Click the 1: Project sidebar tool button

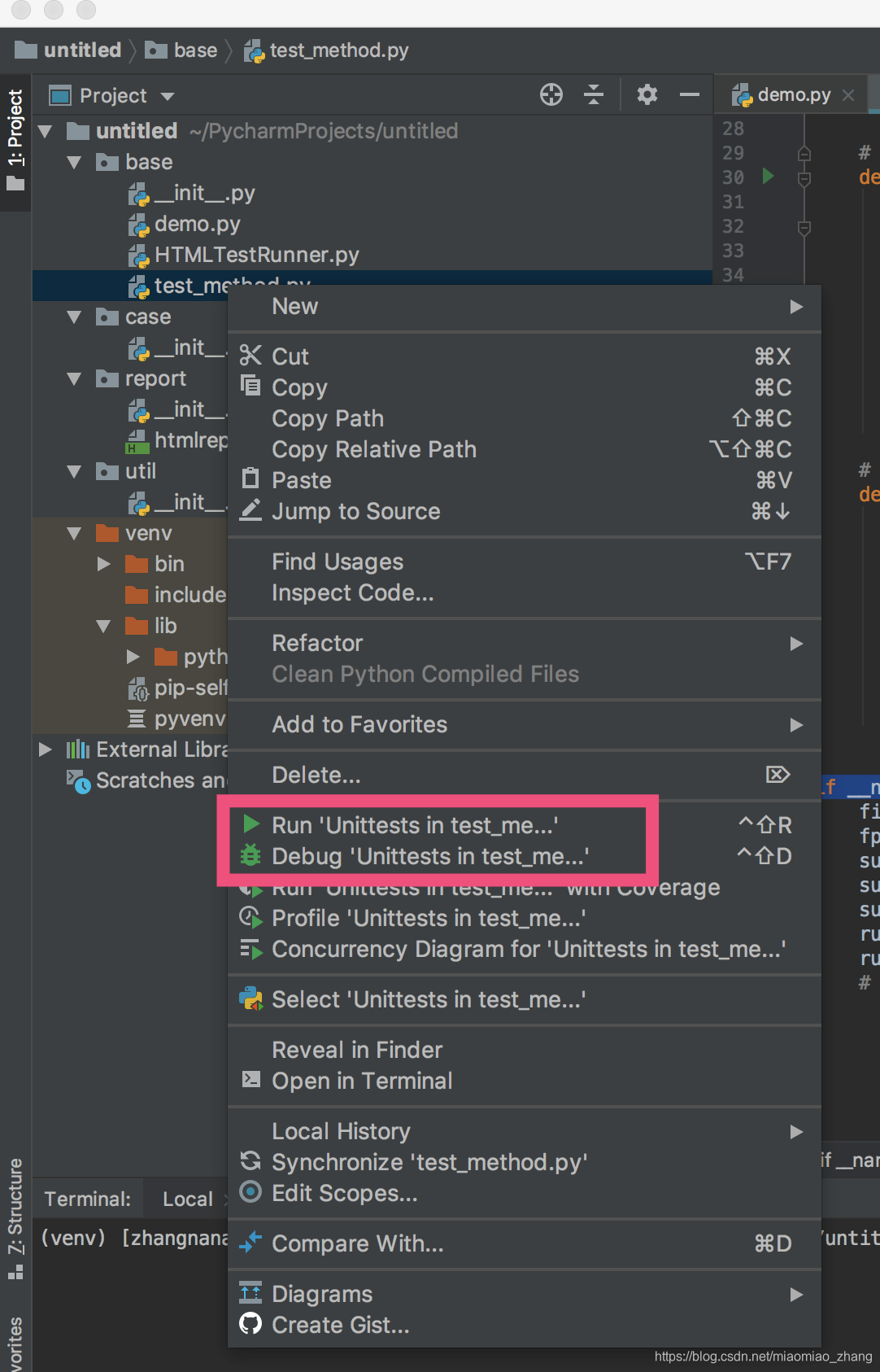coord(15,141)
